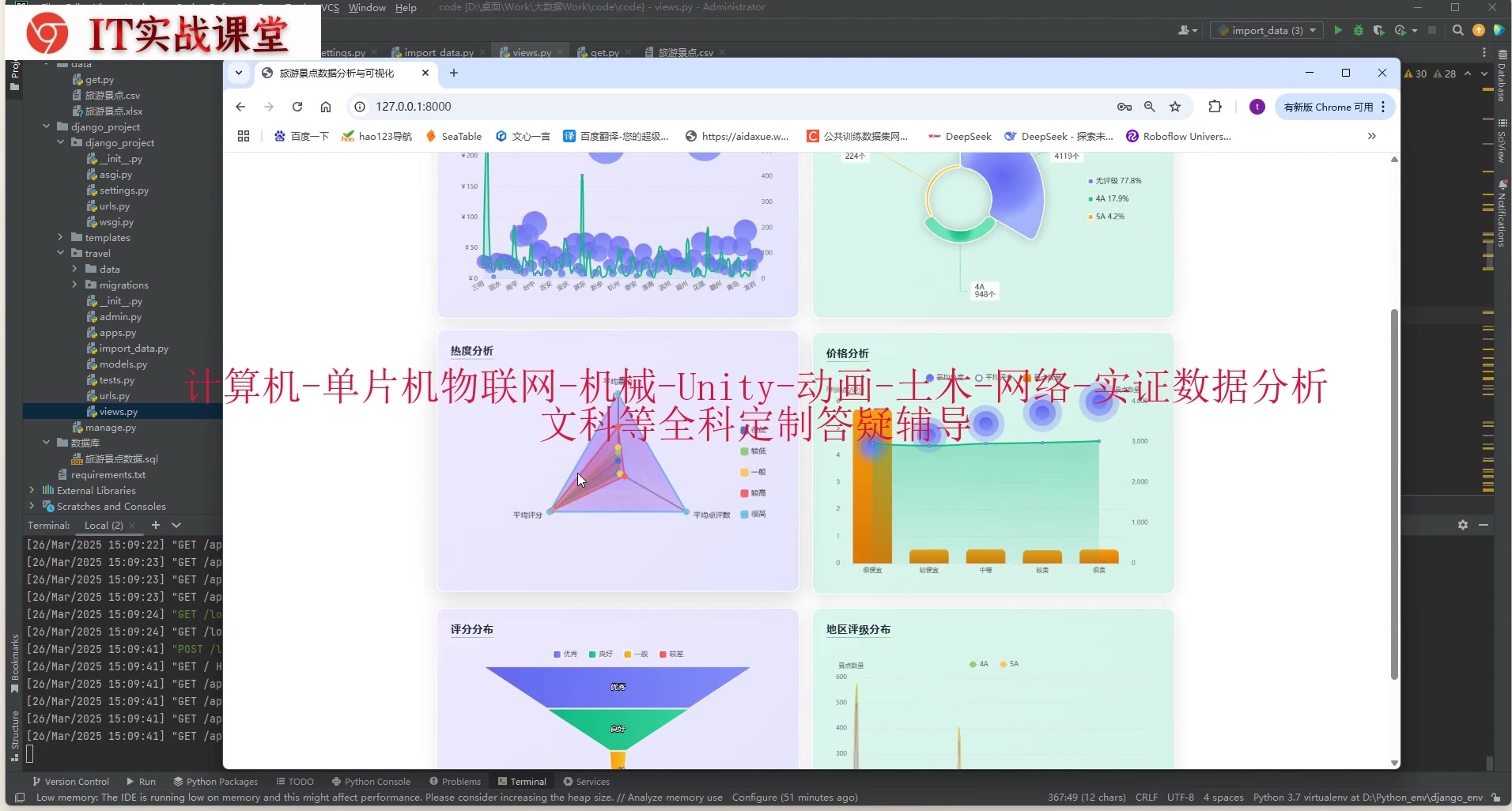Open terminal shell options dropdown arrow
Viewport: 1512px width, 811px height.
tap(176, 525)
